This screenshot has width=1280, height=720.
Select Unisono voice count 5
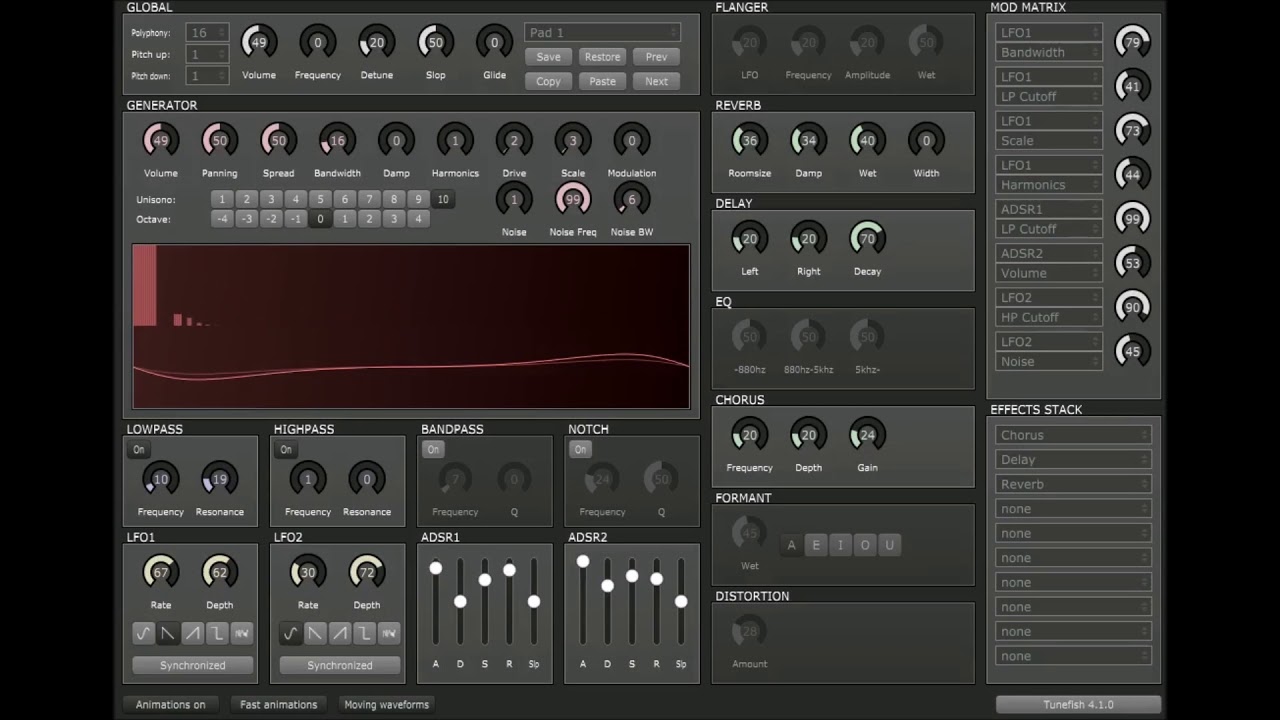(x=320, y=199)
